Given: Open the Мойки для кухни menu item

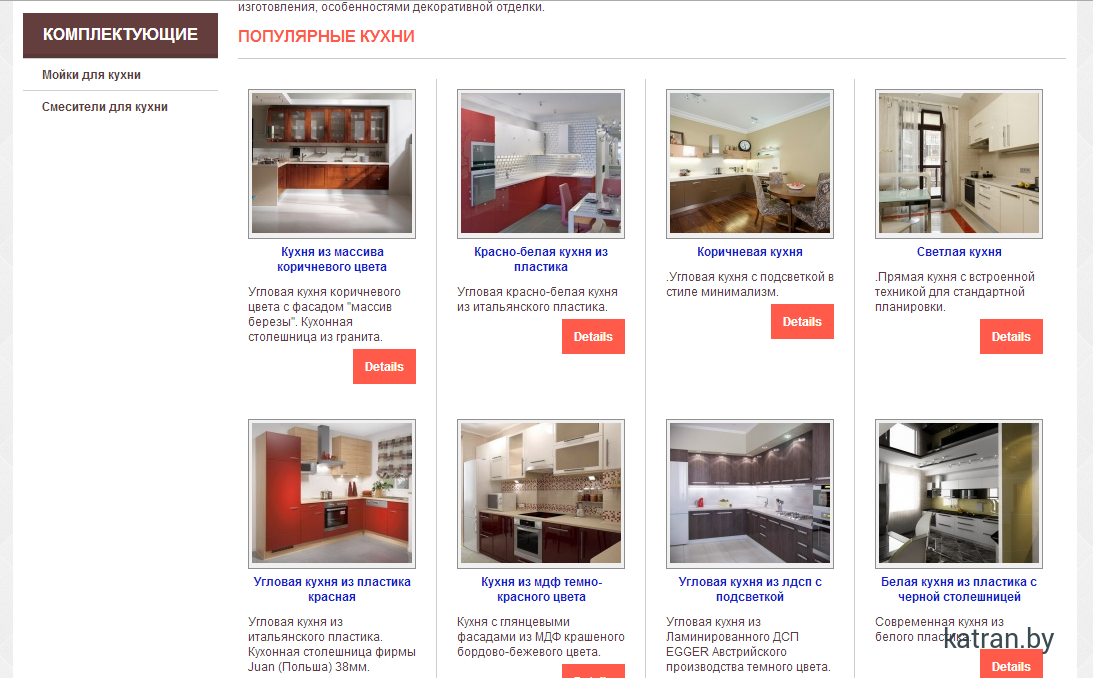Looking at the screenshot, I should [91, 75].
